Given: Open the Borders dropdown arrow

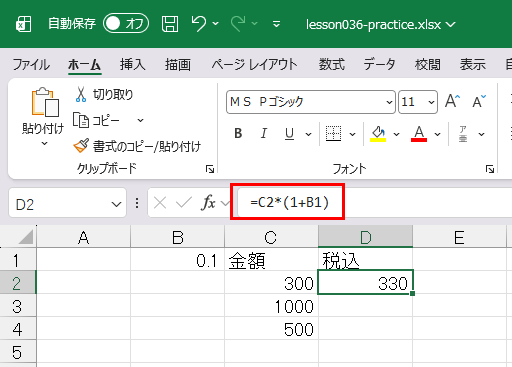Looking at the screenshot, I should (352, 134).
